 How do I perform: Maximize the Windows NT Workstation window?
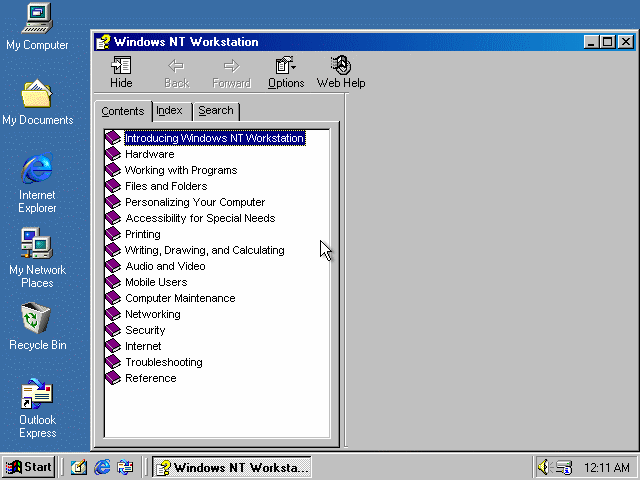point(608,42)
